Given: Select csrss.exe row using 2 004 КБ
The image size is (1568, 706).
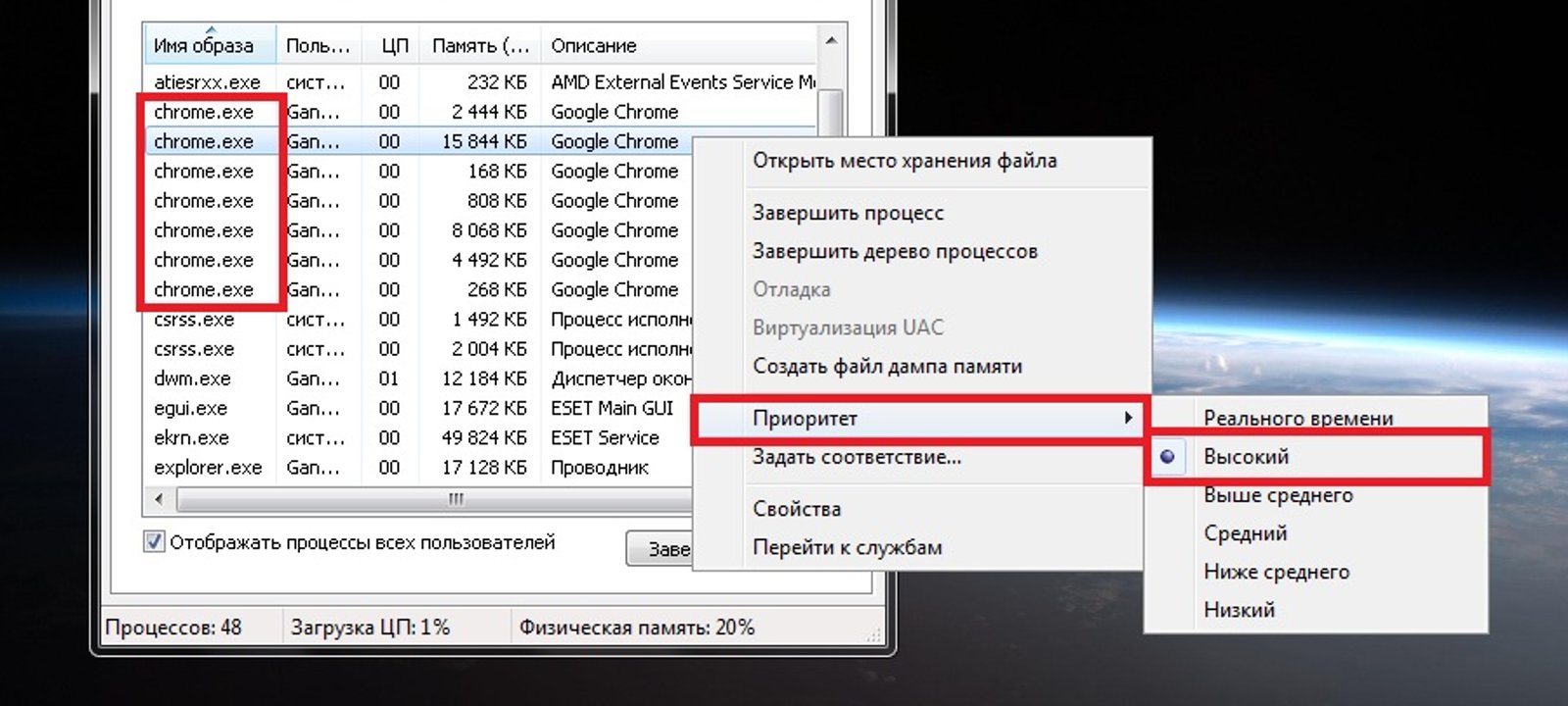Looking at the screenshot, I should tap(419, 348).
